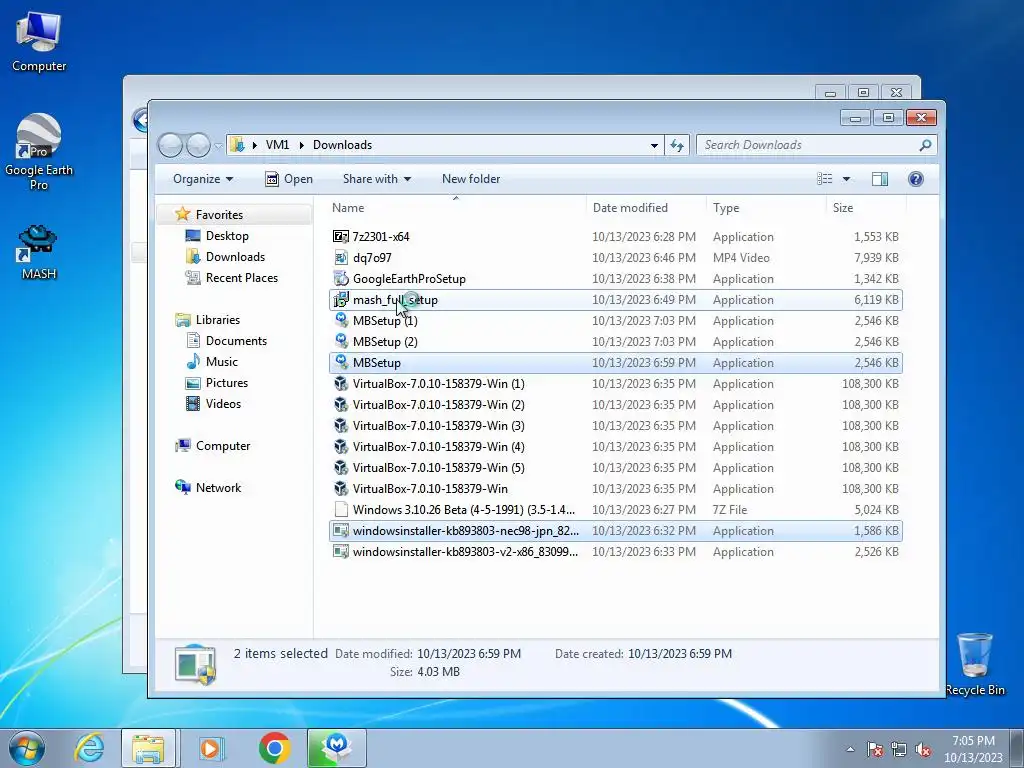Sort by Date modified column header

[x=647, y=208]
